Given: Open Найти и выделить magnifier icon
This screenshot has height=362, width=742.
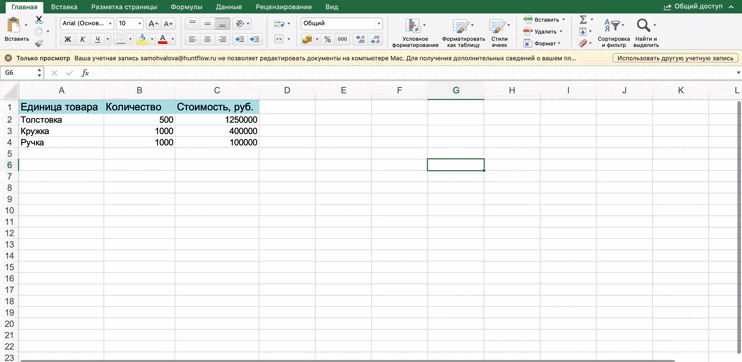Looking at the screenshot, I should pos(643,26).
